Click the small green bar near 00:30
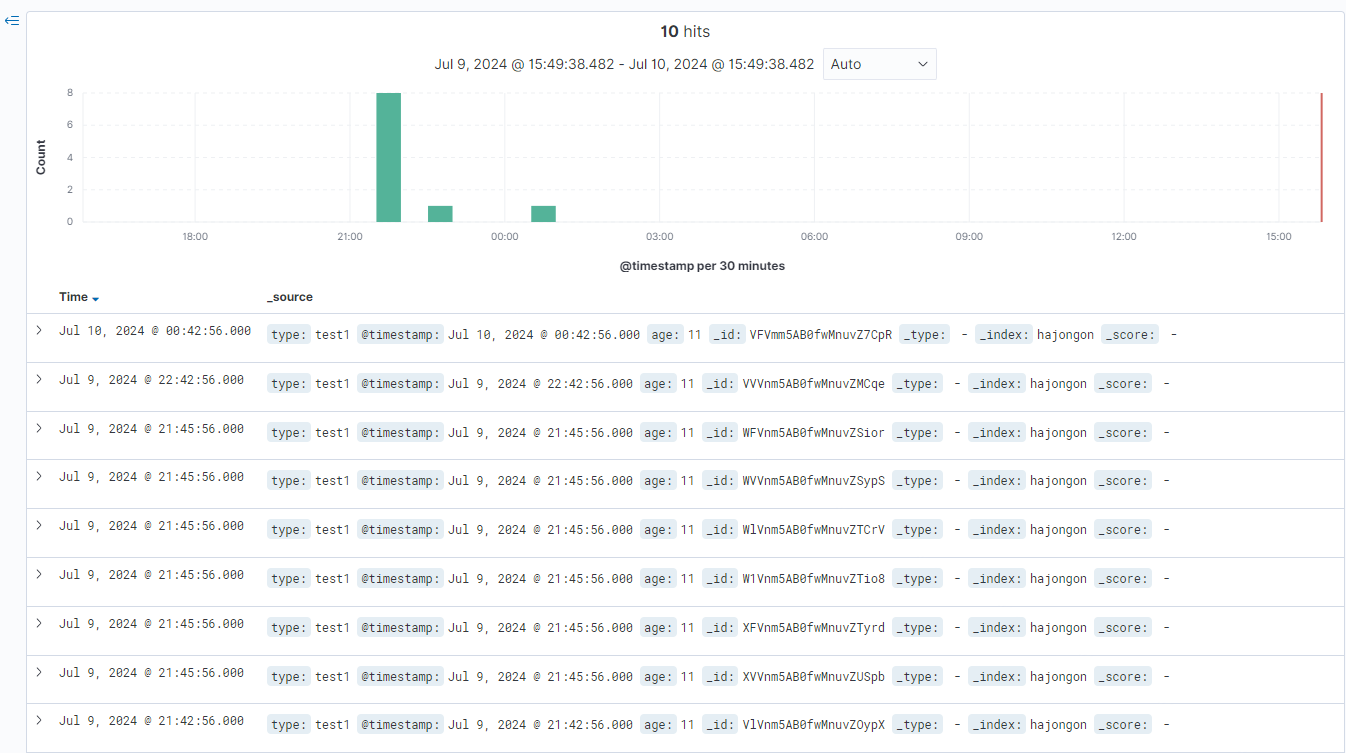Viewport: 1346px width, 753px height. [541, 211]
